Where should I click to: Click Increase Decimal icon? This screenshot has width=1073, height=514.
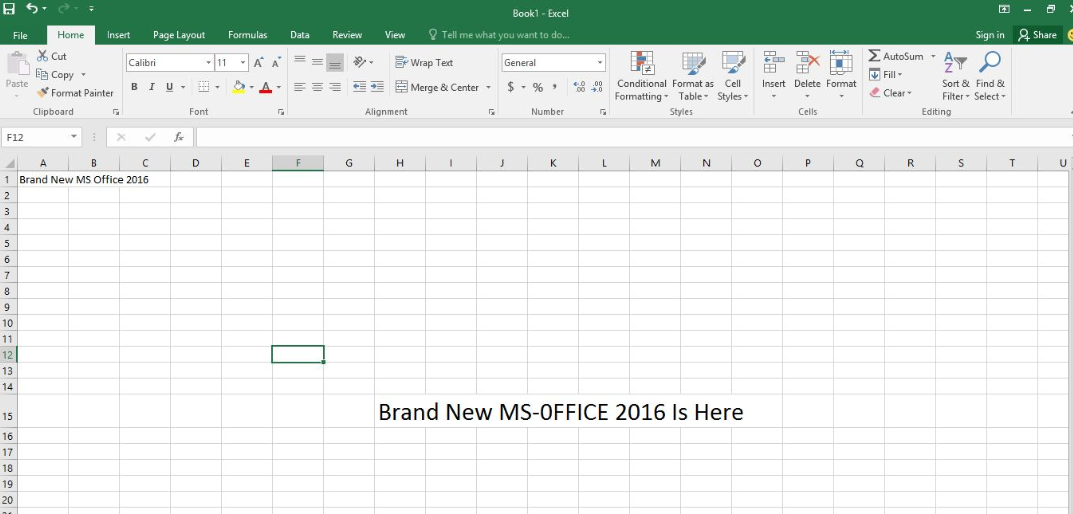tap(580, 87)
